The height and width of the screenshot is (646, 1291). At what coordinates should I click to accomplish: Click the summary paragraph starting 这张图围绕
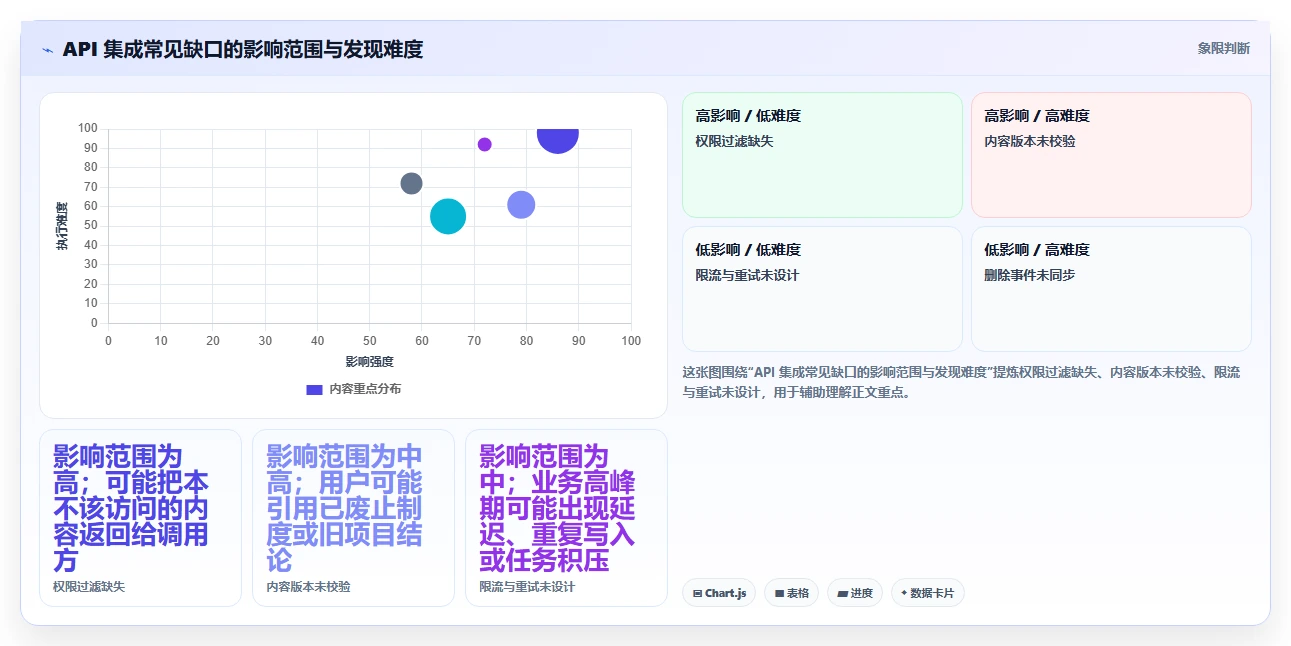pyautogui.click(x=961, y=382)
